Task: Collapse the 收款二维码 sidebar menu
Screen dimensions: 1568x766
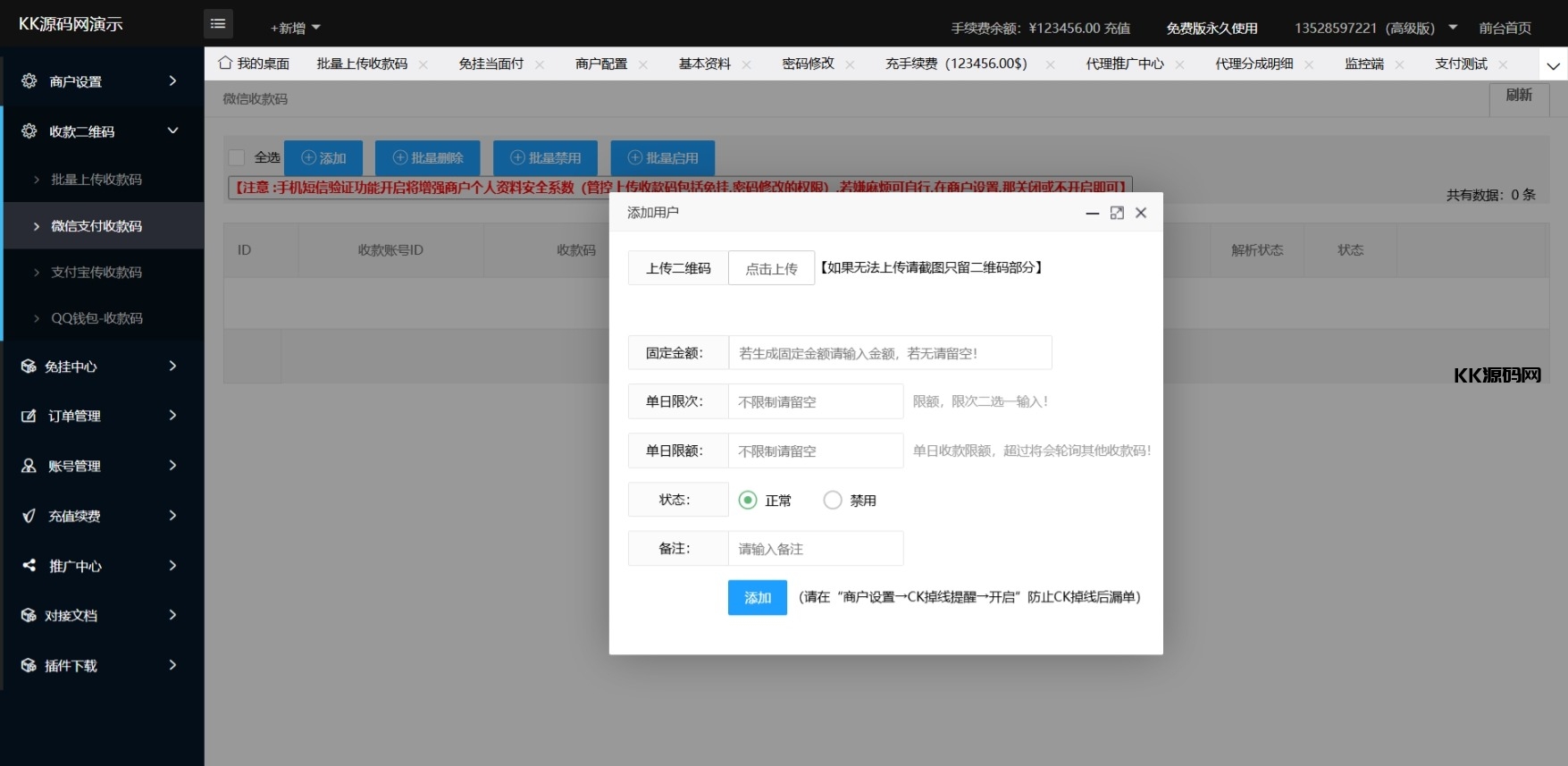Action: [172, 131]
